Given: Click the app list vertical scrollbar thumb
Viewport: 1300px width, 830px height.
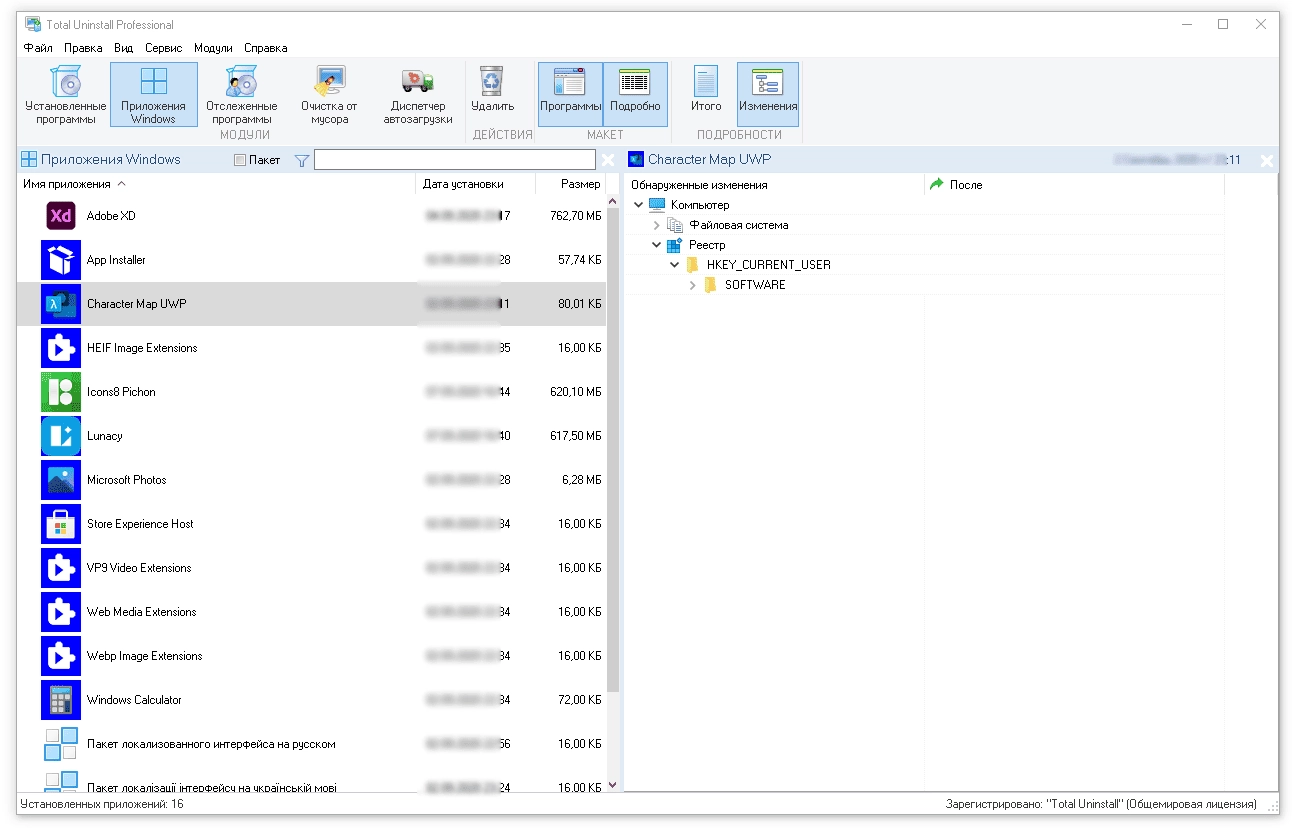Looking at the screenshot, I should pos(613,450).
